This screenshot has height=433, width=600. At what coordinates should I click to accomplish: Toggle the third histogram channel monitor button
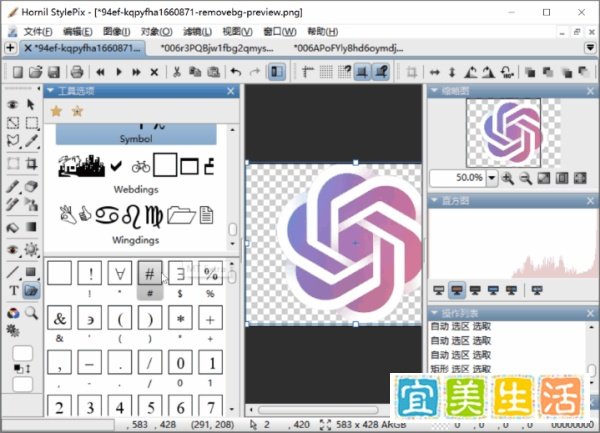475,290
